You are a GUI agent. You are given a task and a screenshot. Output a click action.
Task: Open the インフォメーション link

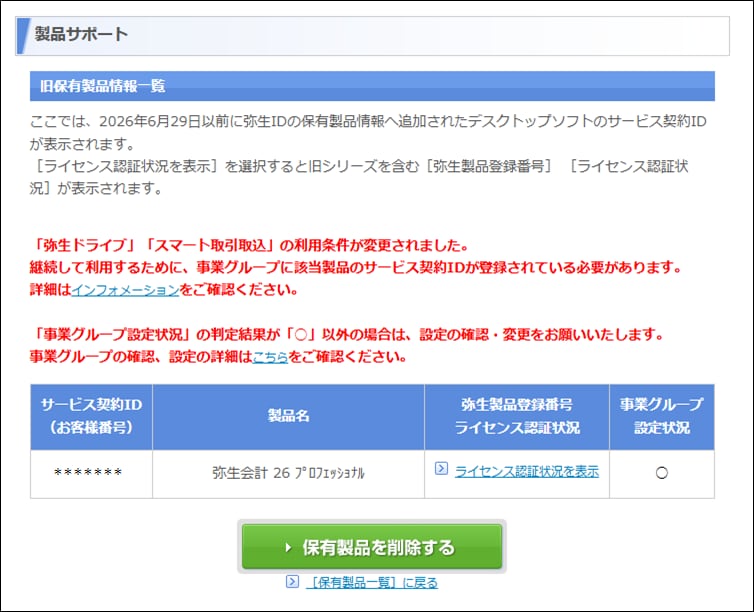[126, 290]
